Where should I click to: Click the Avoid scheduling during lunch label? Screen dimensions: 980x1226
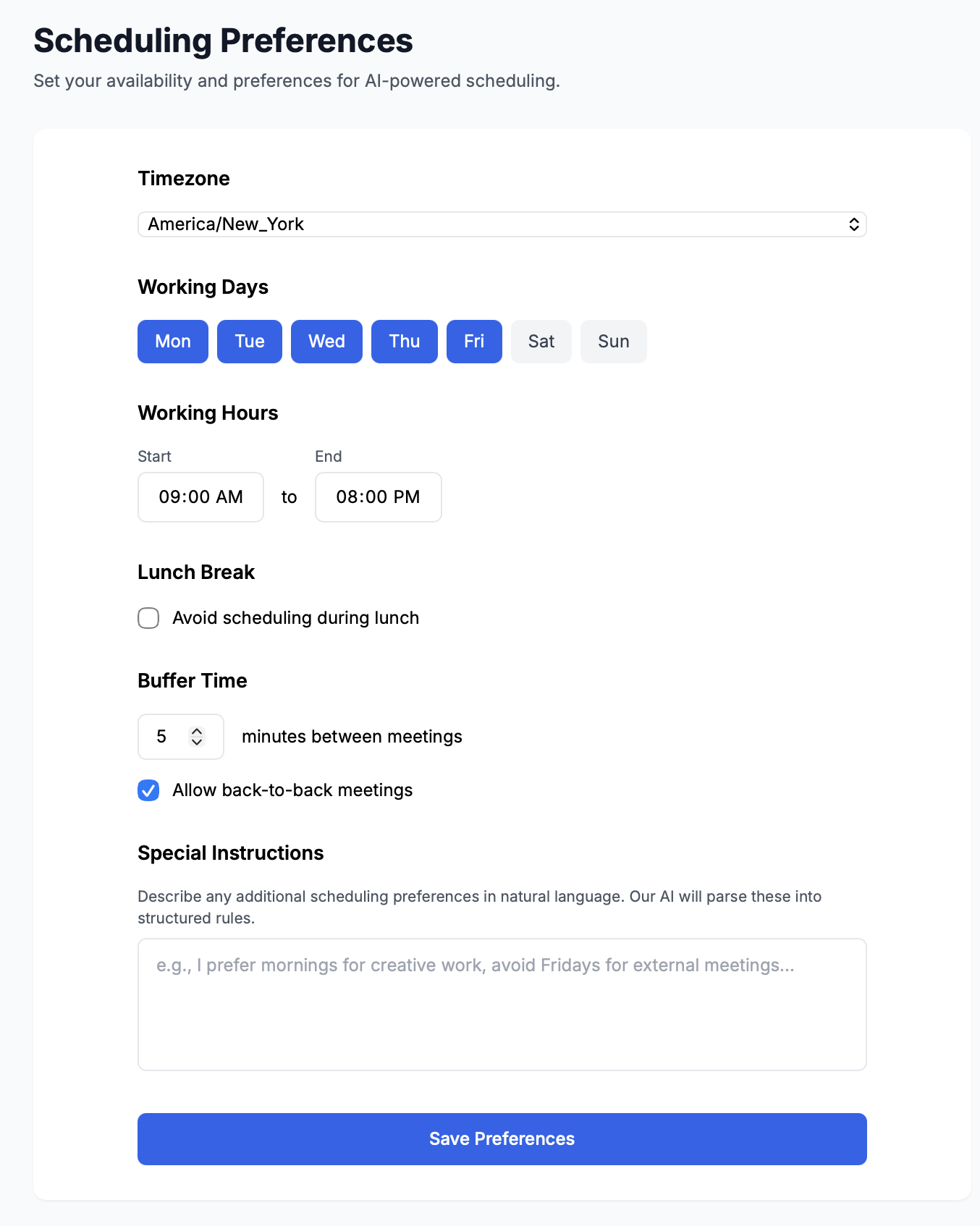[x=295, y=618]
